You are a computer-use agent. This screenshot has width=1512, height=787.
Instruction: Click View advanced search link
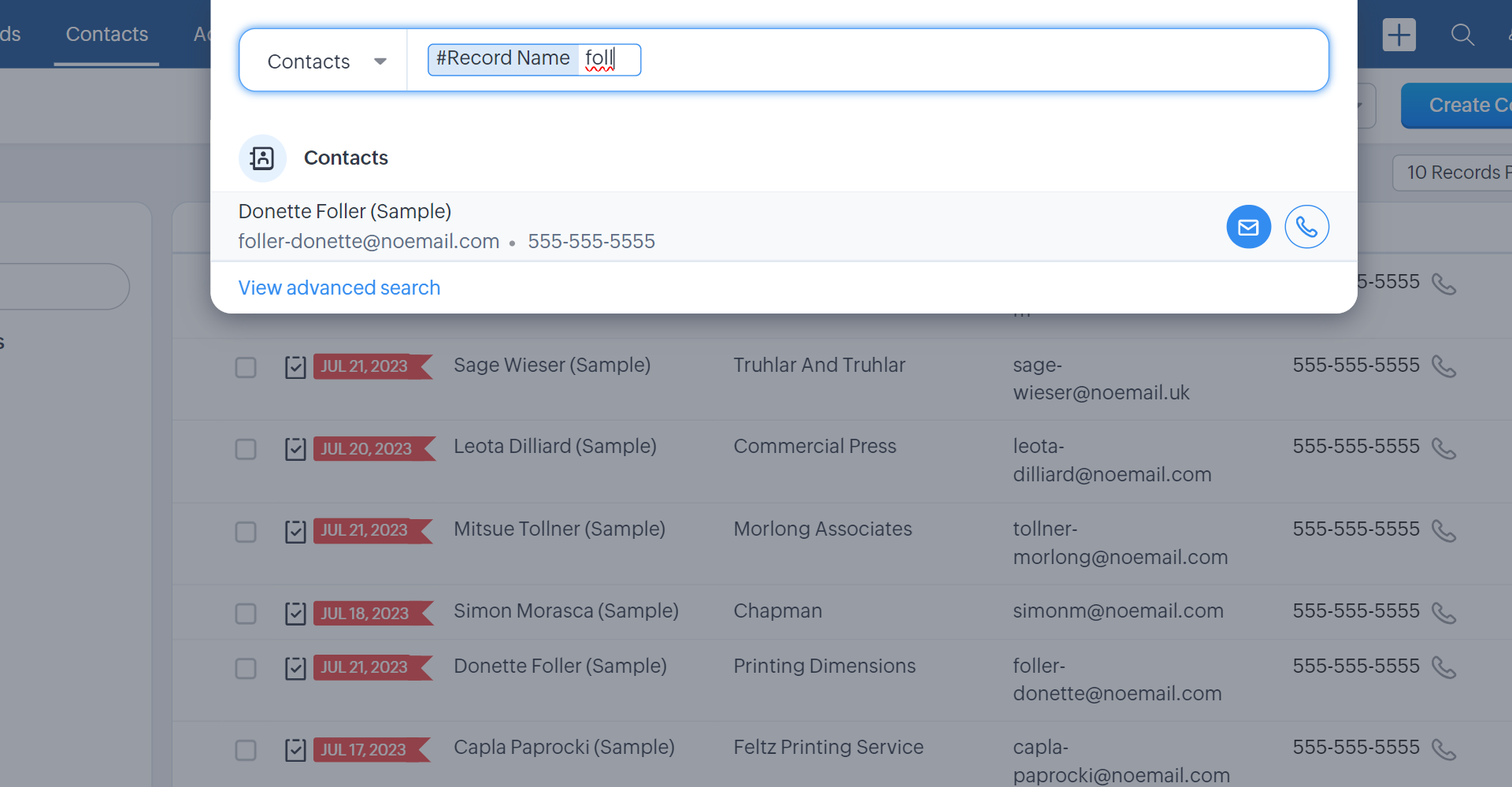pos(339,288)
